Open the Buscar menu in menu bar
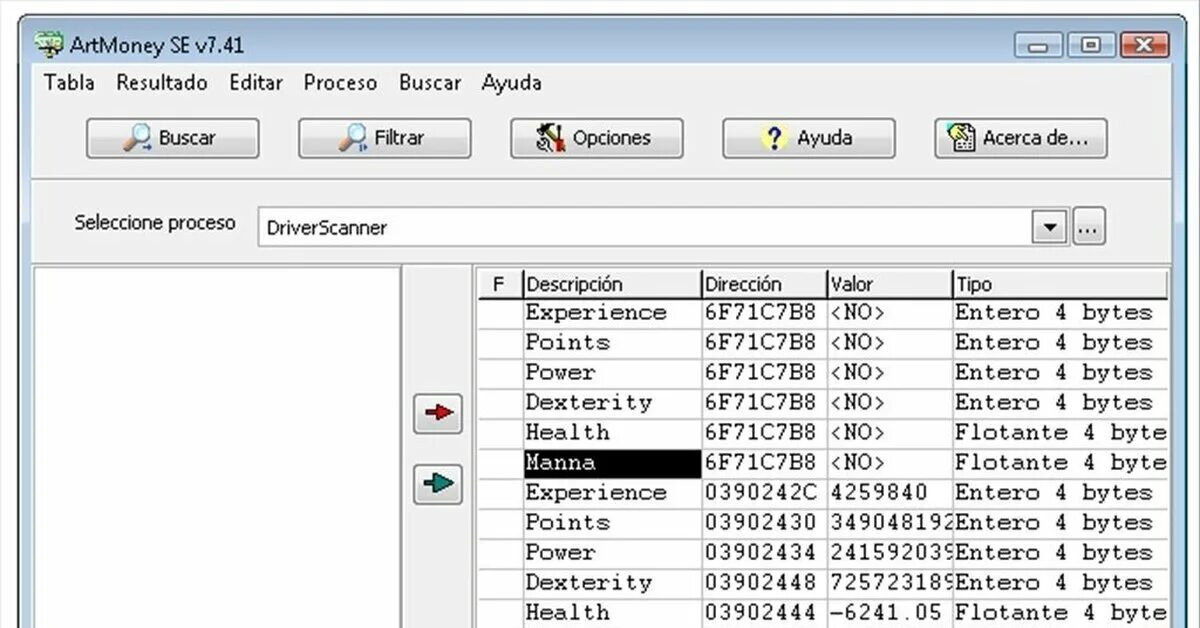The height and width of the screenshot is (628, 1200). [430, 83]
